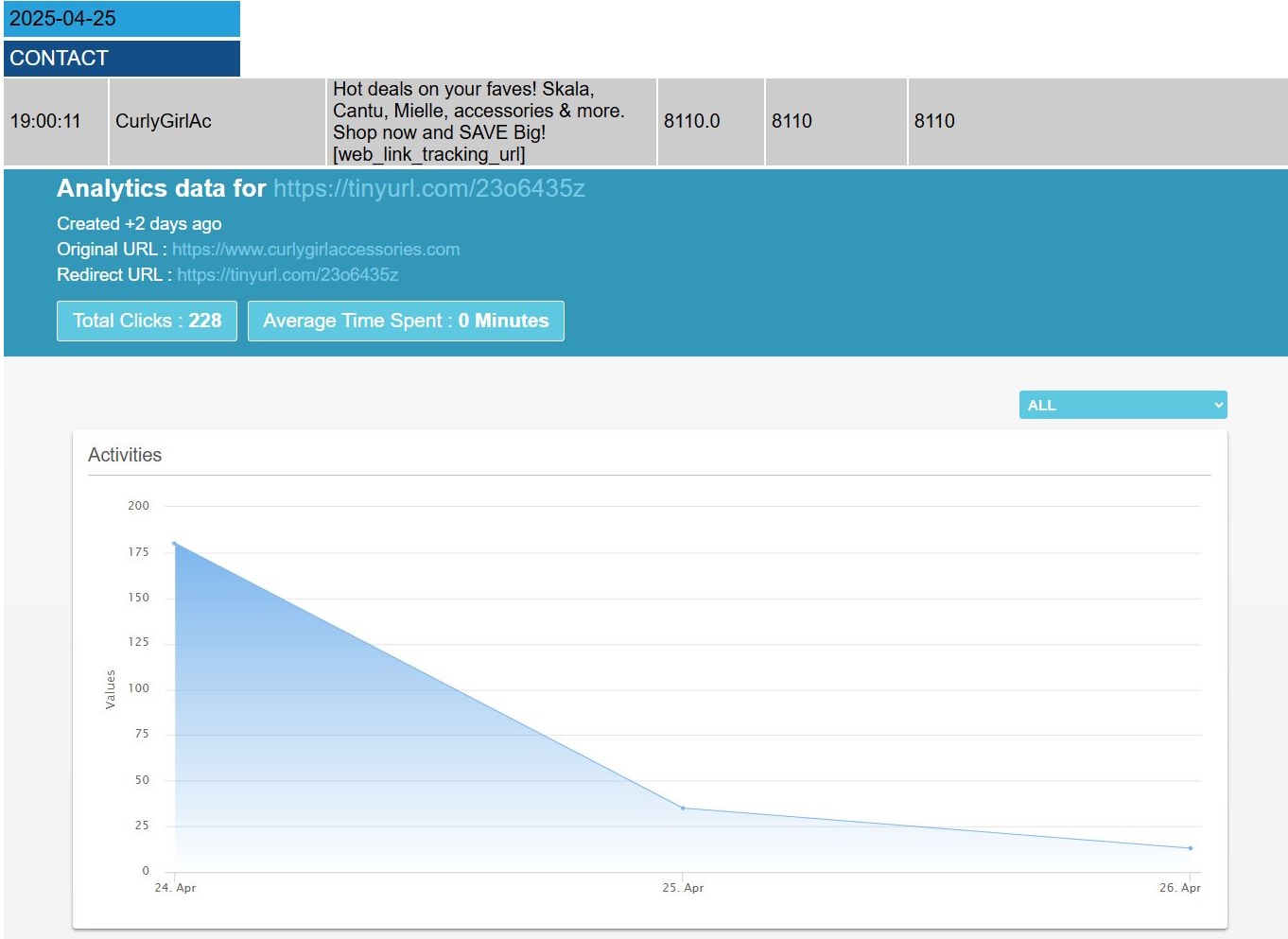The width and height of the screenshot is (1288, 939).
Task: Select the 25 Apr chart data point
Action: pos(683,808)
